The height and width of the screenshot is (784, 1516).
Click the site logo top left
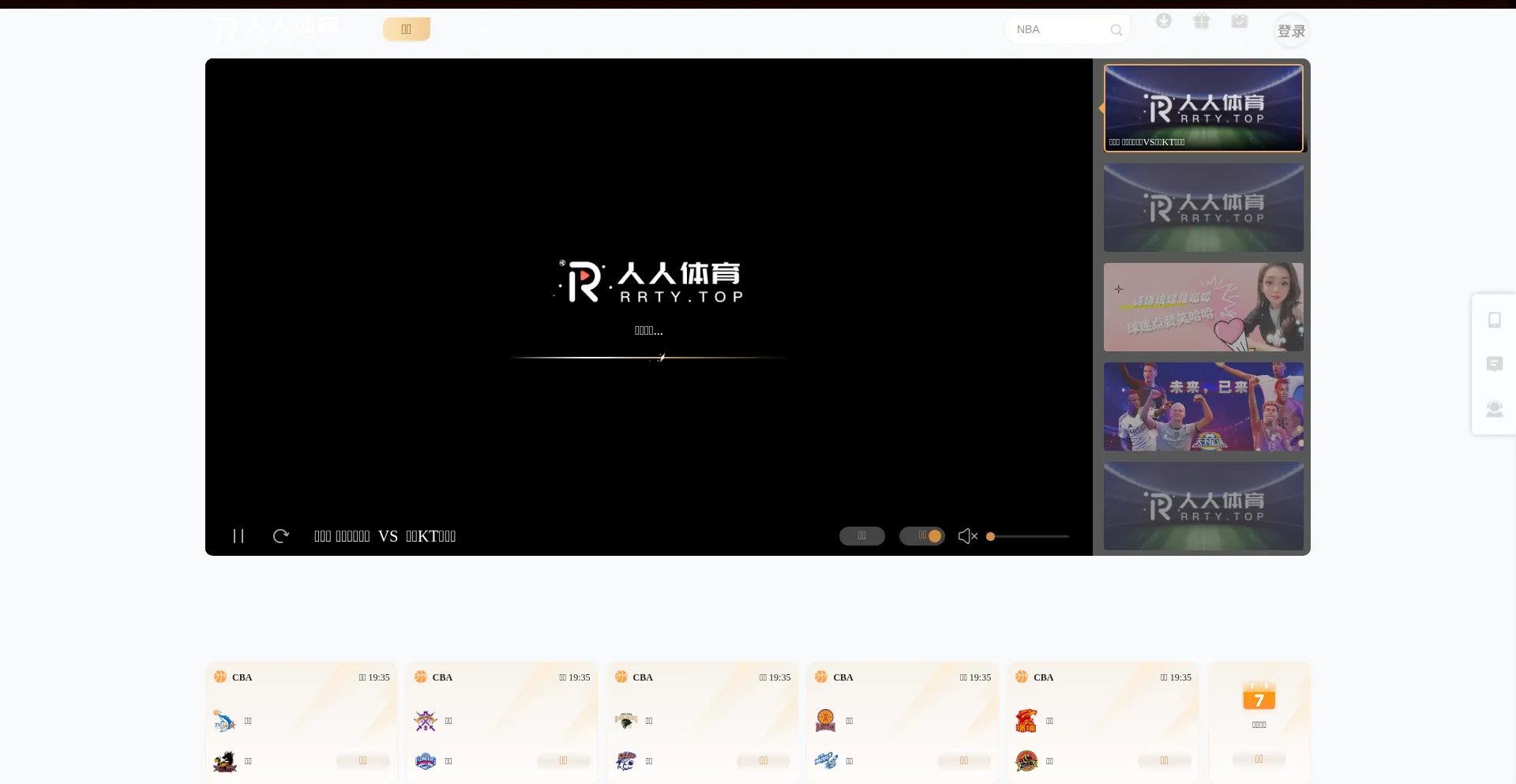[x=275, y=30]
